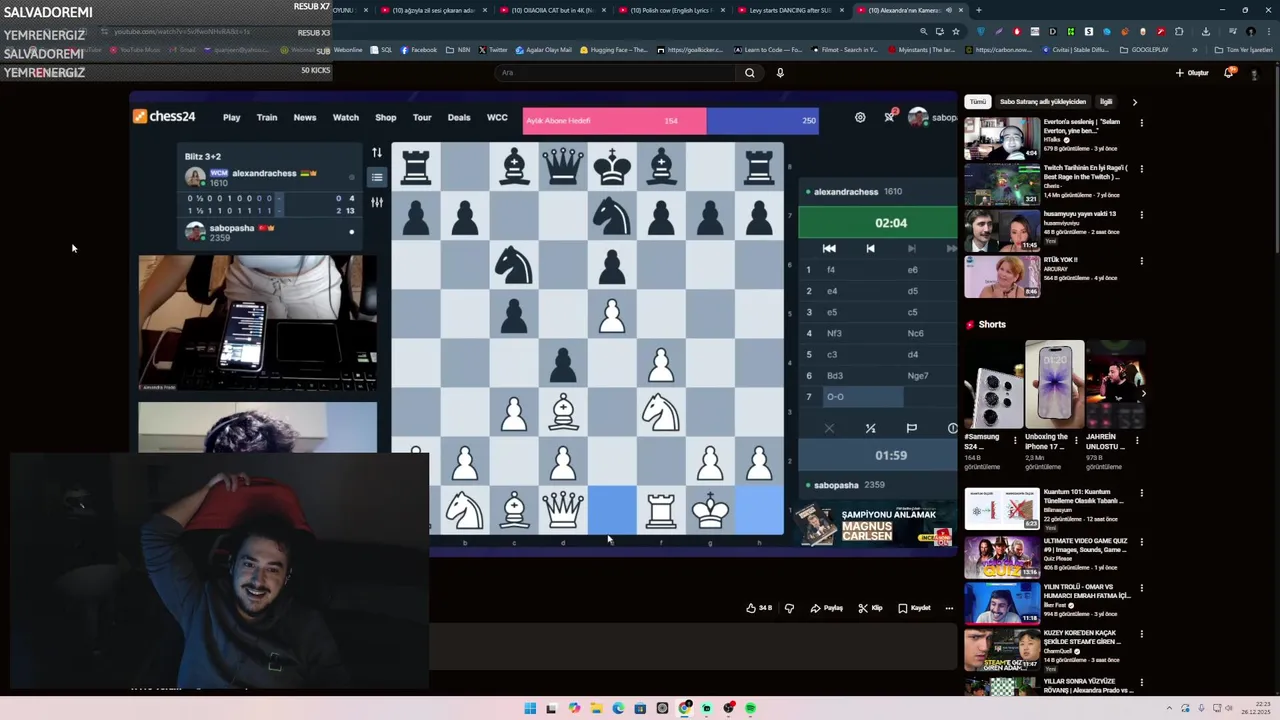Show hidden bookmarks with the double chevron
This screenshot has height=720, width=1280.
[x=1194, y=49]
